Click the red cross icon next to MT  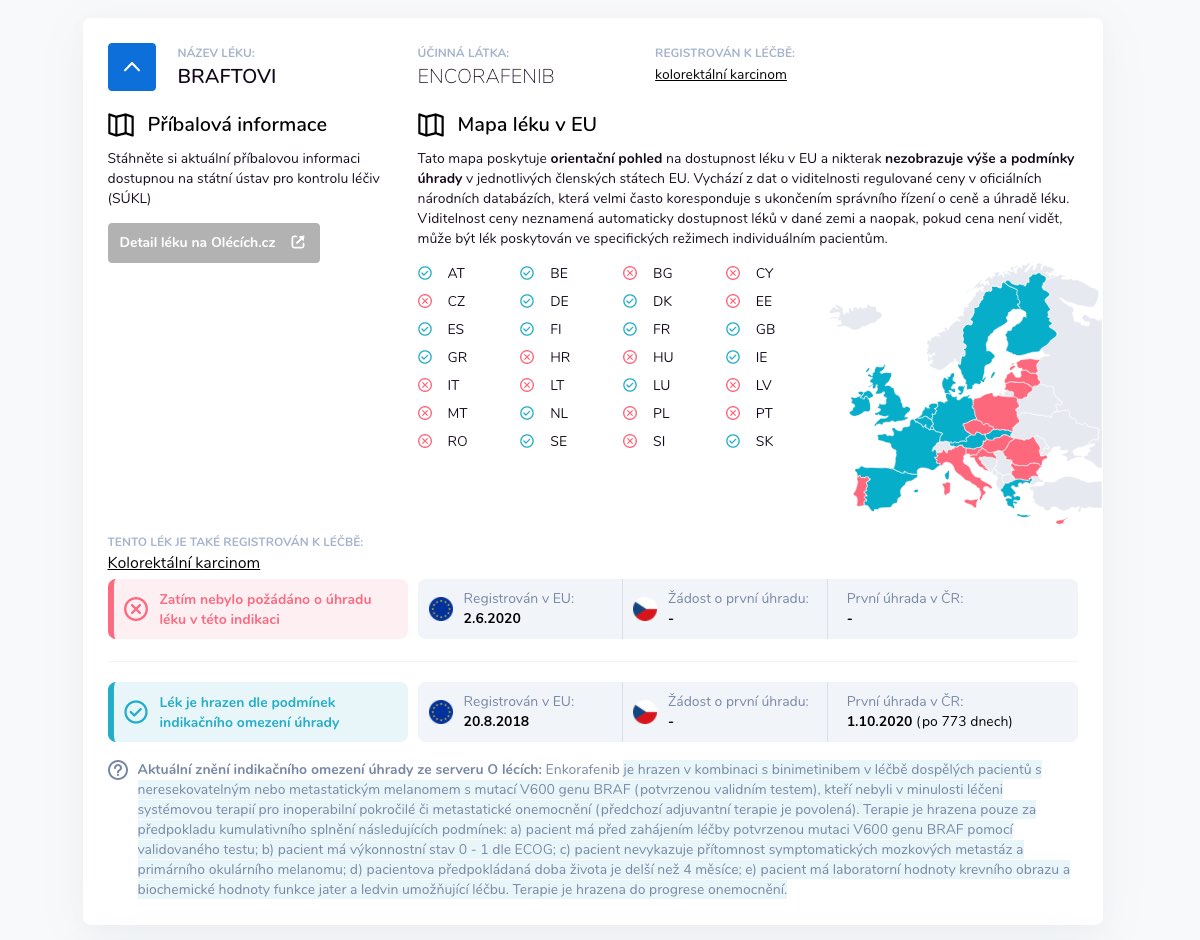(x=425, y=413)
